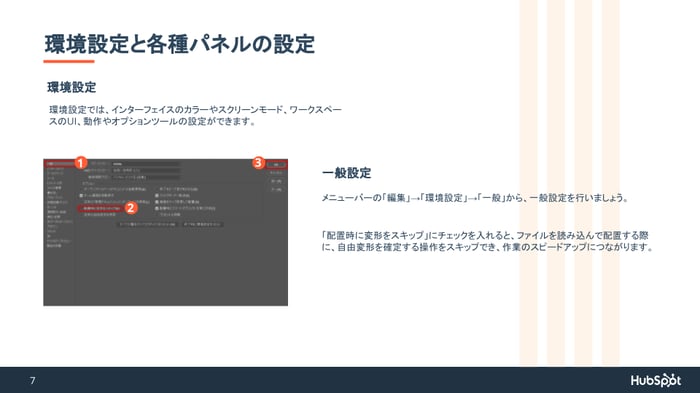This screenshot has height=393, width=700.
Task: Click the HubSpot logo in the footer
Action: 655,380
